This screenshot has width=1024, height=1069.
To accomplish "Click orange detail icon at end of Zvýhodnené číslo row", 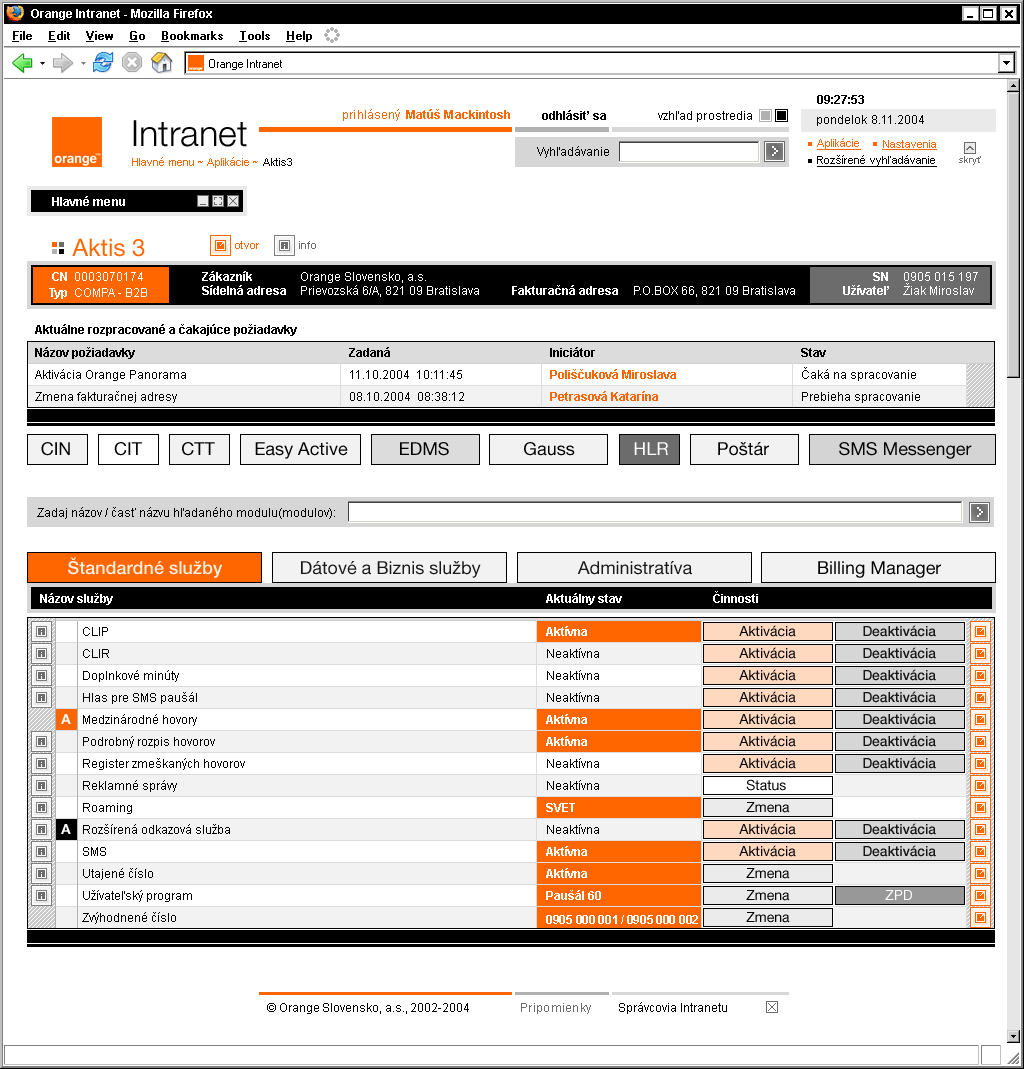I will click(980, 918).
